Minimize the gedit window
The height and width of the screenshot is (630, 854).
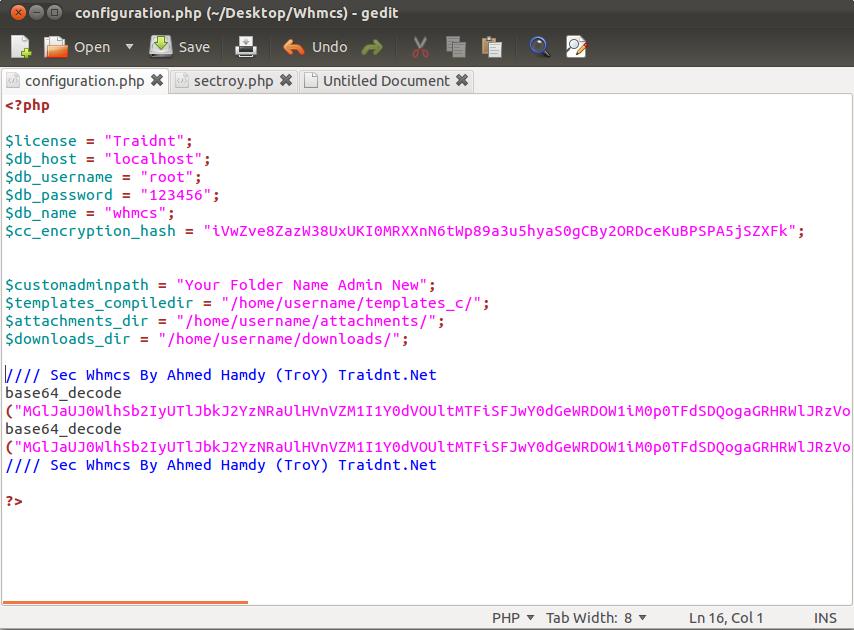[x=36, y=13]
